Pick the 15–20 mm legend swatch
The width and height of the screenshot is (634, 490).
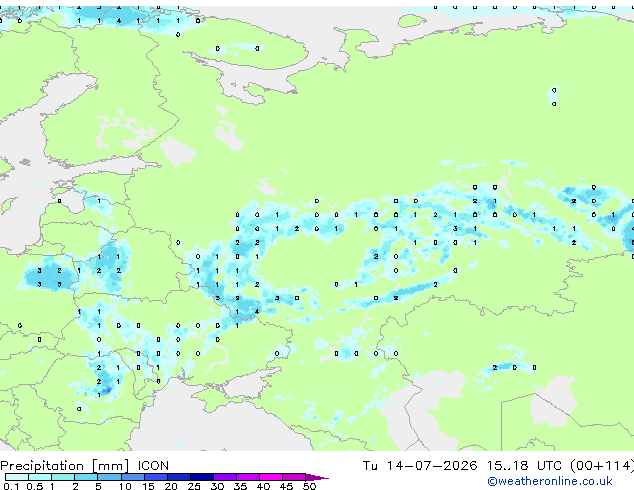(156, 477)
